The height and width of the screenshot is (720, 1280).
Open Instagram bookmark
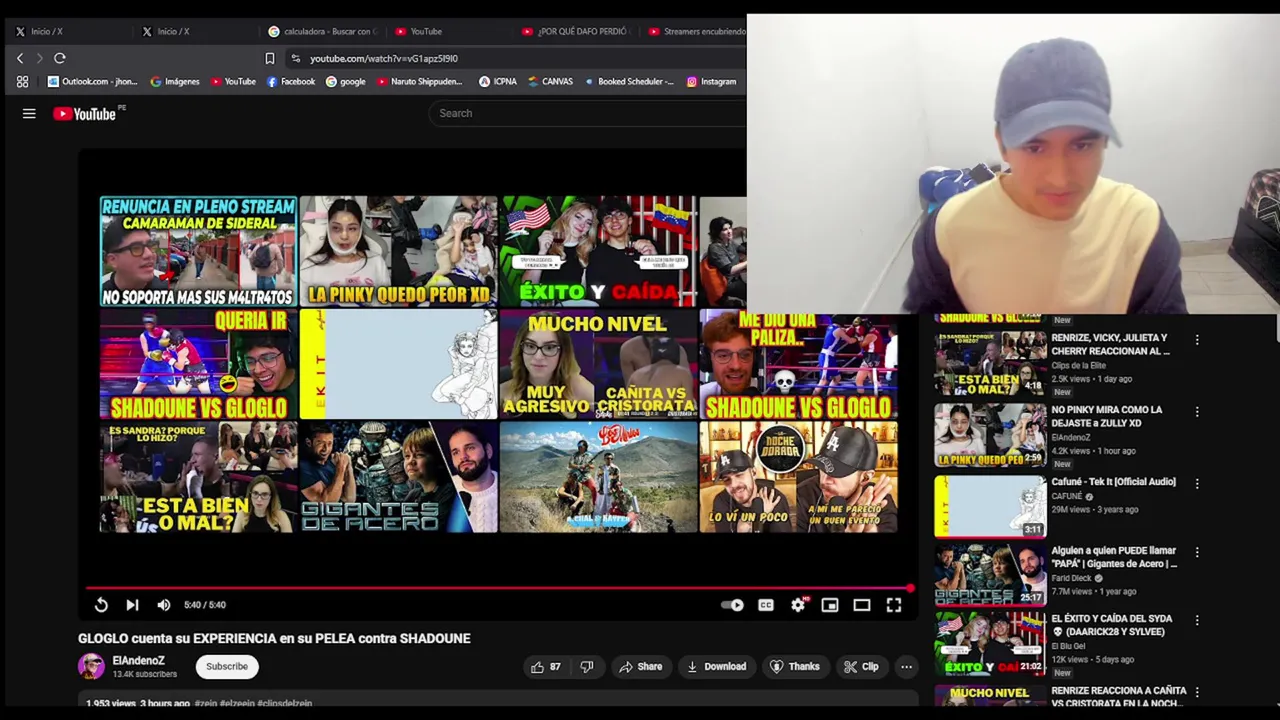pyautogui.click(x=711, y=82)
